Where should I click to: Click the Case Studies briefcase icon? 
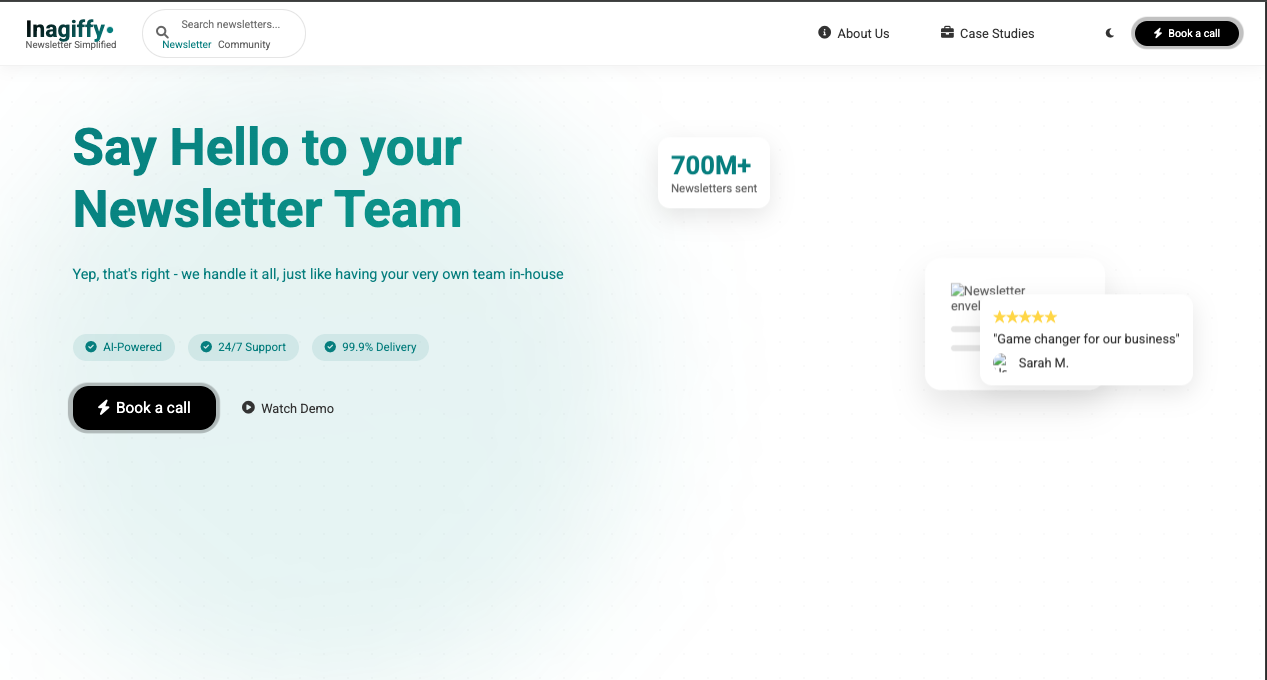pyautogui.click(x=947, y=33)
